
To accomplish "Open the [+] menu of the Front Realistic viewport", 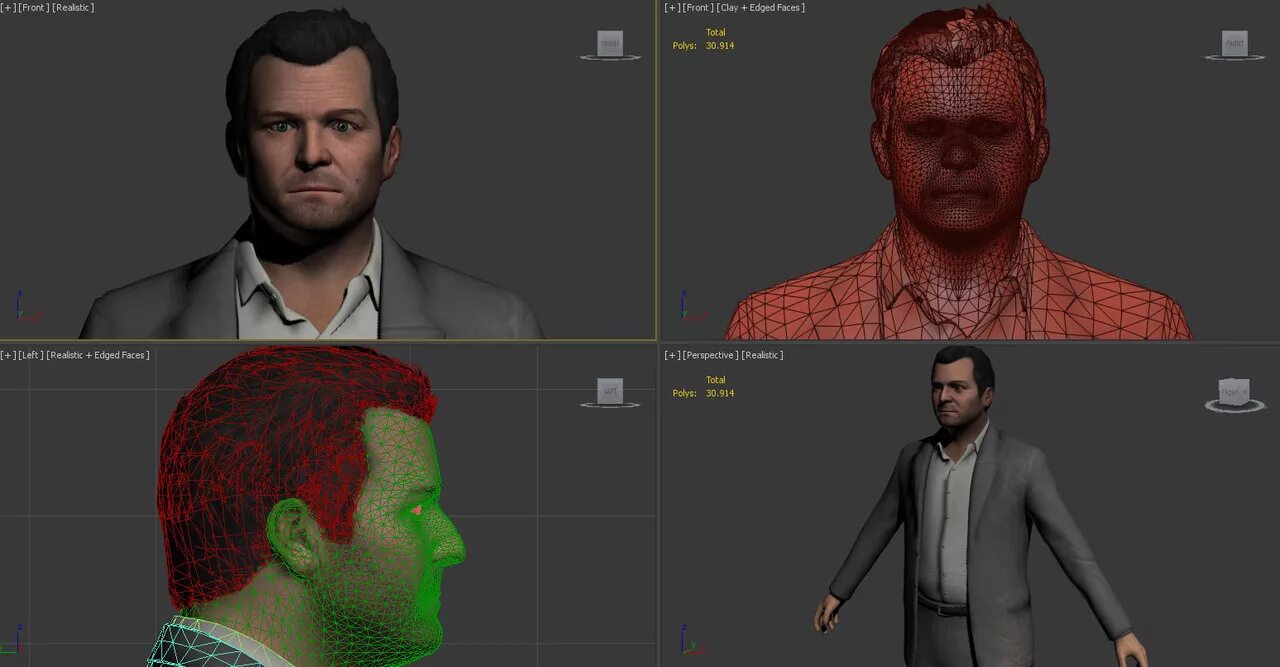I will (8, 8).
